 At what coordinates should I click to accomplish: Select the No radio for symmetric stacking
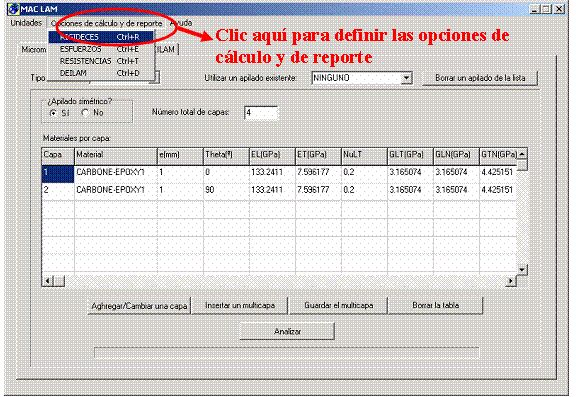tap(85, 113)
